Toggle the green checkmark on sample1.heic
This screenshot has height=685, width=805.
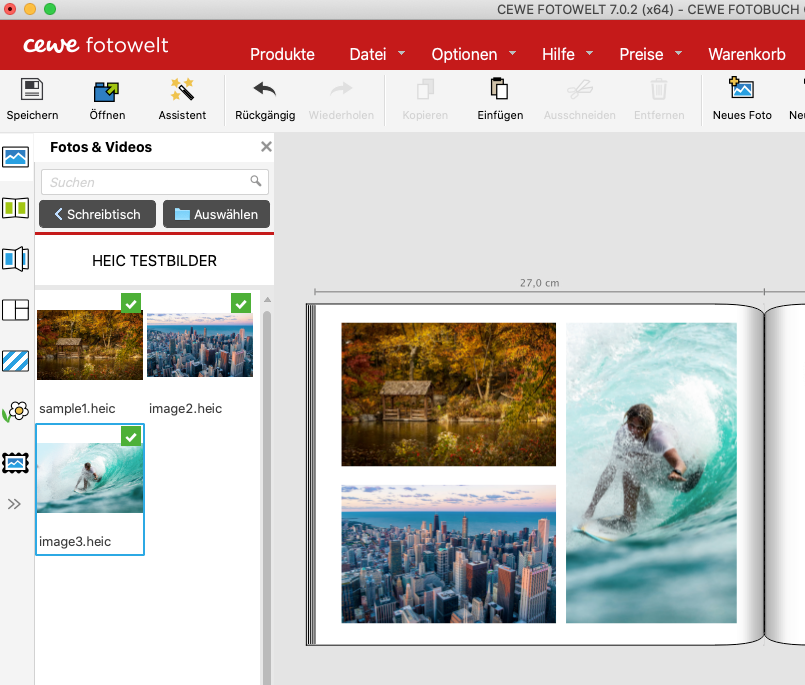click(131, 303)
